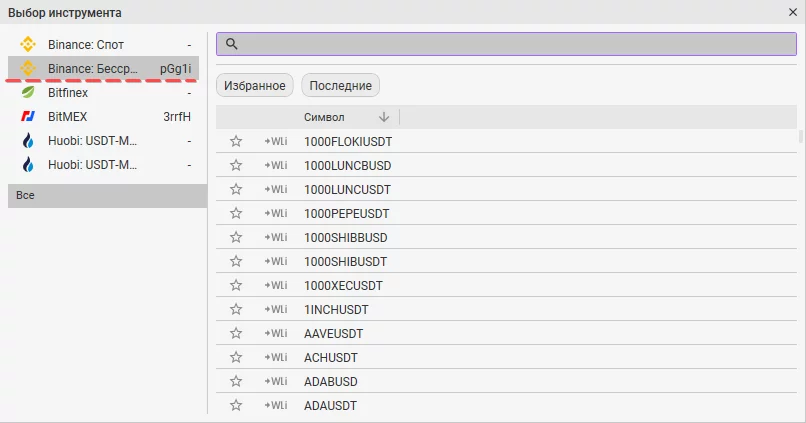
Task: Select second Huobi: USDT-M entry
Action: pyautogui.click(x=103, y=164)
